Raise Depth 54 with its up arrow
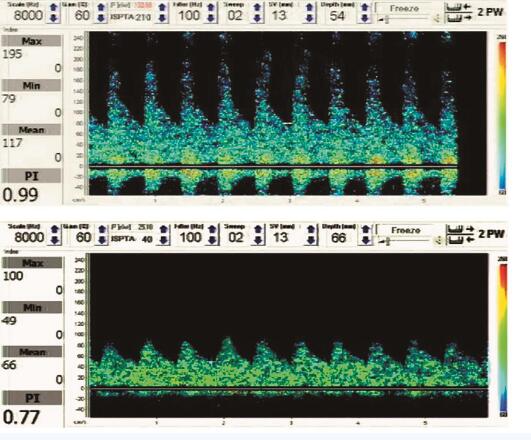This screenshot has height=440, width=531. point(365,7)
